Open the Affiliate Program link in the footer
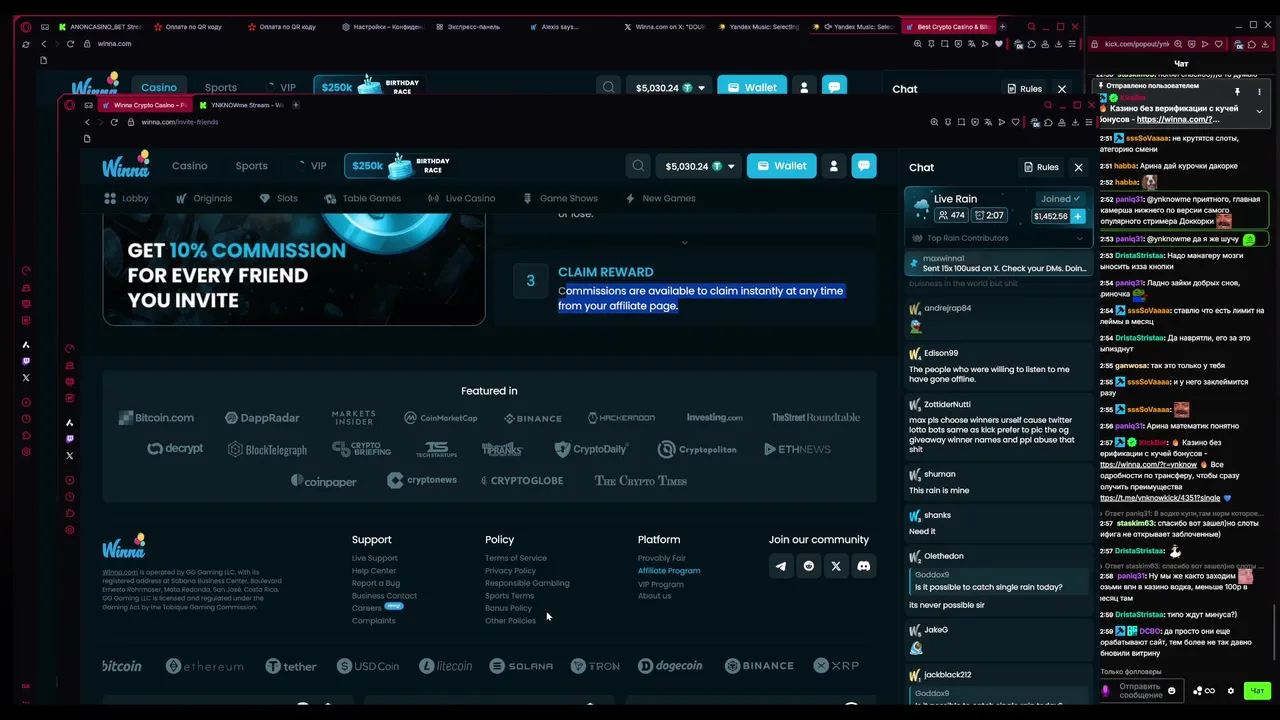 click(x=669, y=571)
